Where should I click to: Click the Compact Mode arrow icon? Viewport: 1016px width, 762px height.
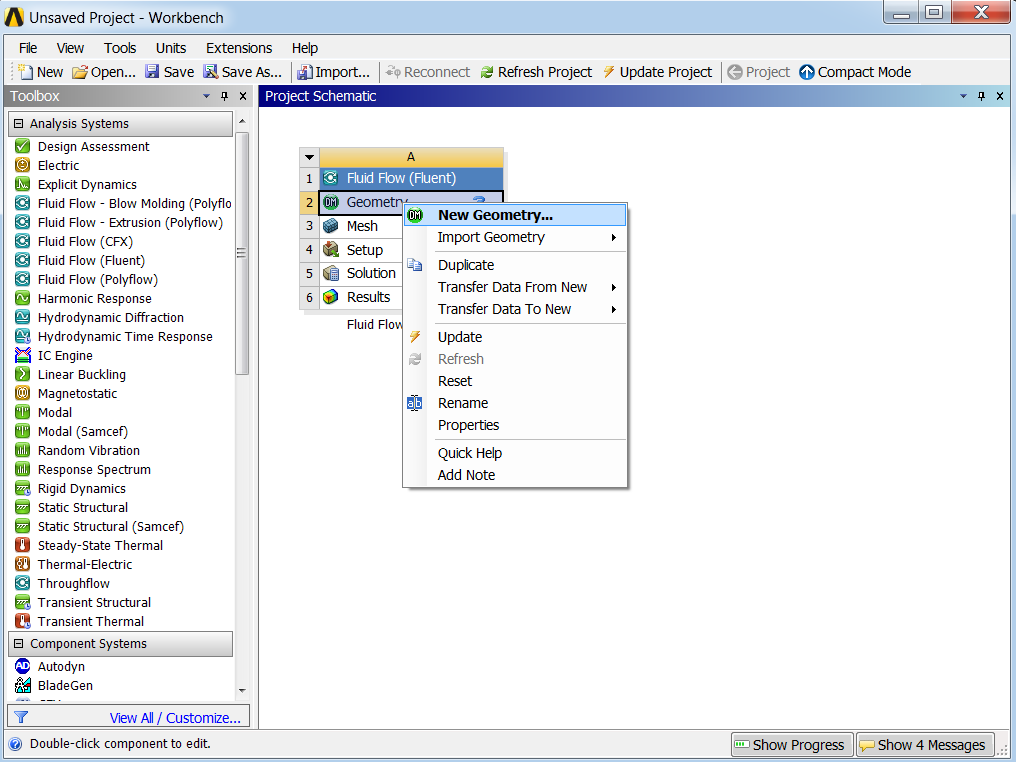pos(807,72)
